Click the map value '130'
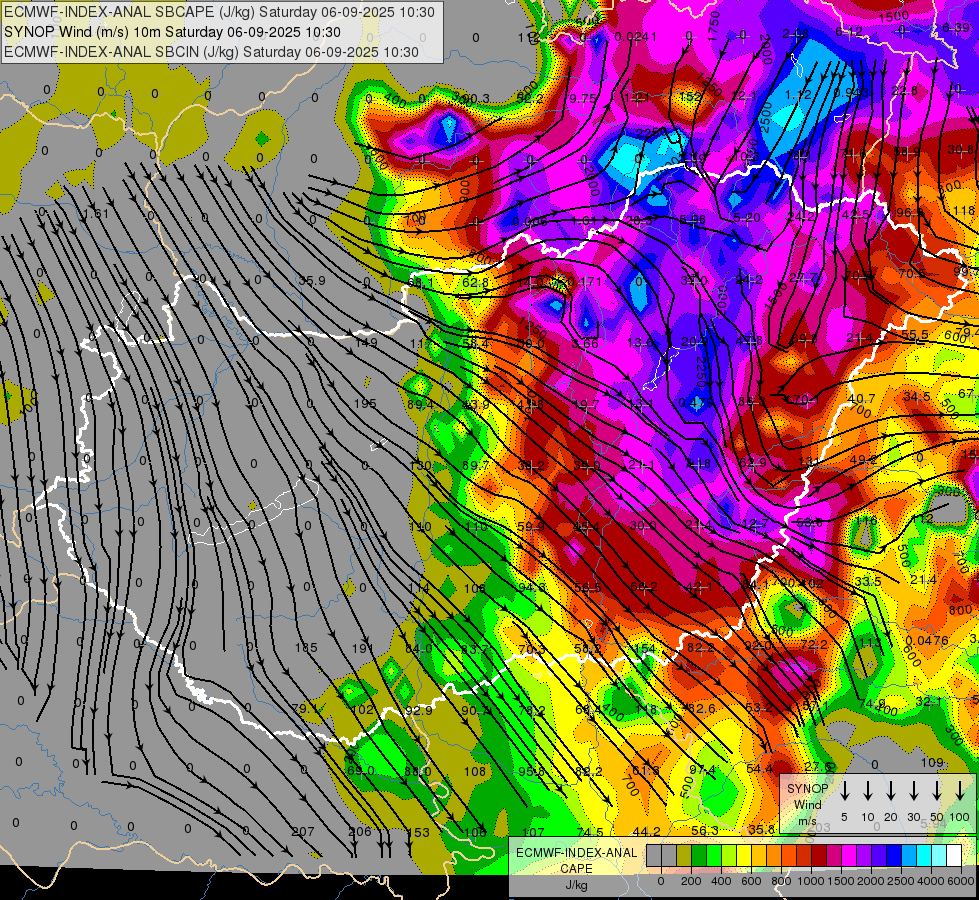This screenshot has height=900, width=979. [421, 465]
